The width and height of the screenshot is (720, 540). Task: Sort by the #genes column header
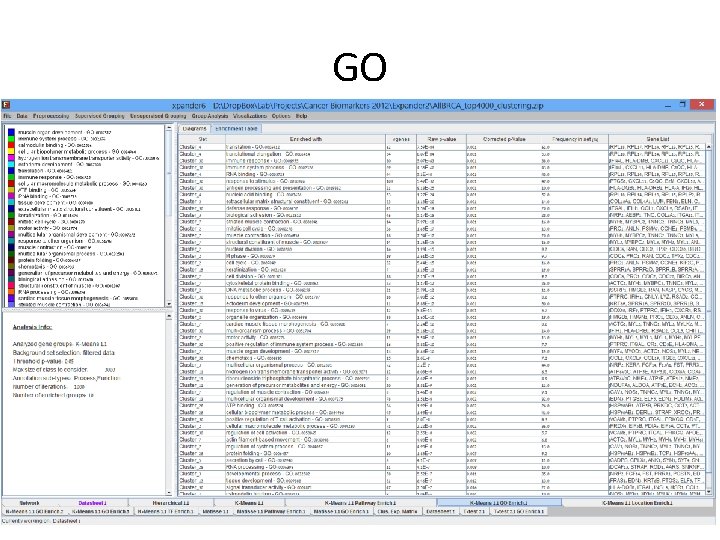(401, 139)
